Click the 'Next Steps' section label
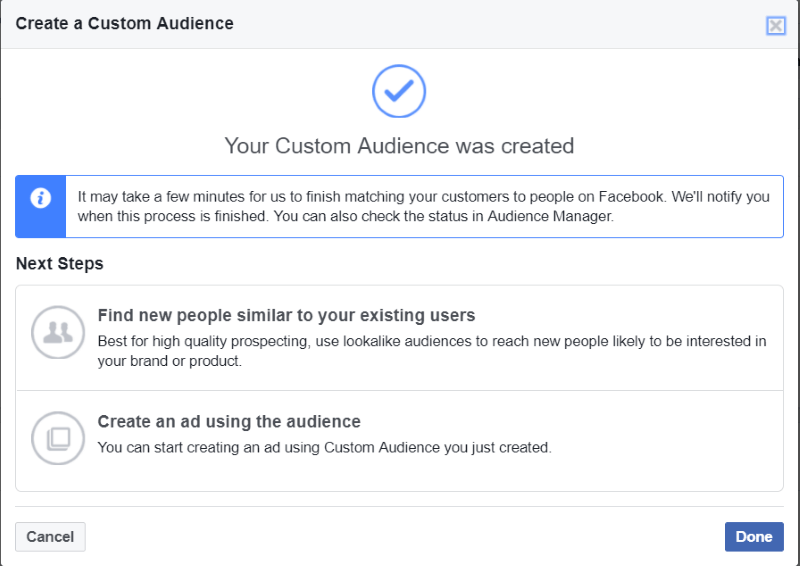Screen dimensions: 800x566 pos(60,264)
